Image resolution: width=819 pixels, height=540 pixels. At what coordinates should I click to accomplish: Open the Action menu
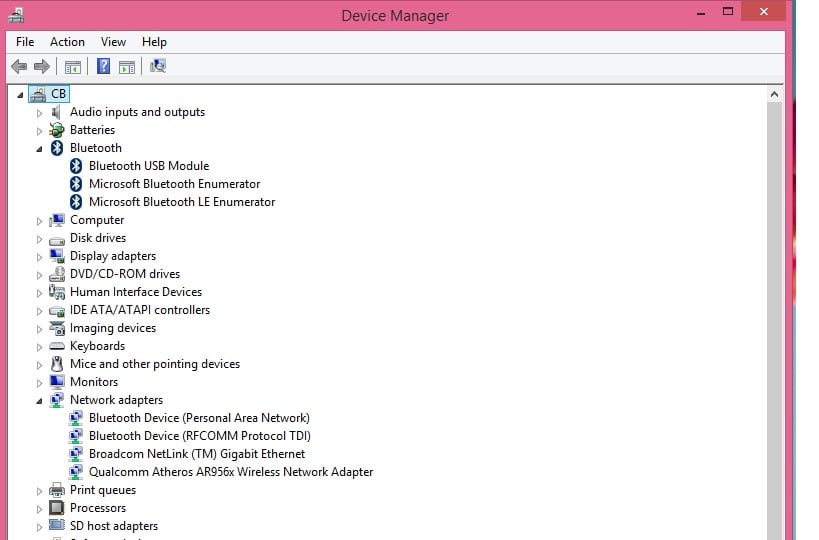[x=67, y=42]
